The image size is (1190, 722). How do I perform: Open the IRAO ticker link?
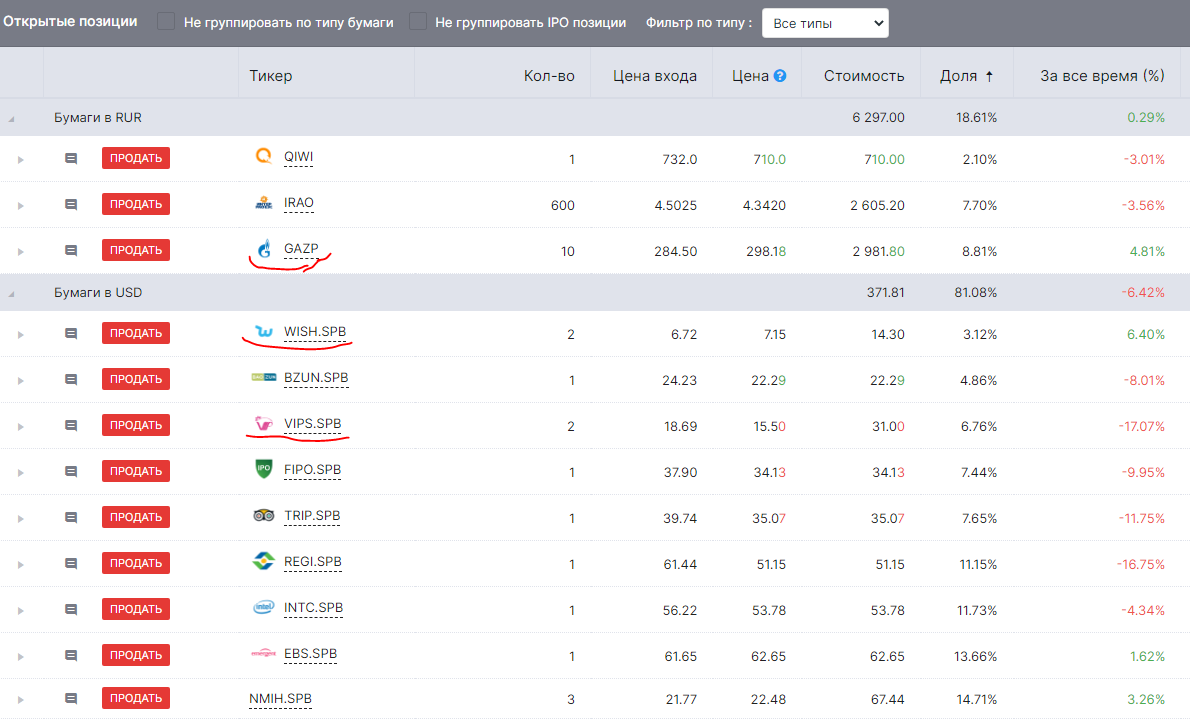pos(298,203)
